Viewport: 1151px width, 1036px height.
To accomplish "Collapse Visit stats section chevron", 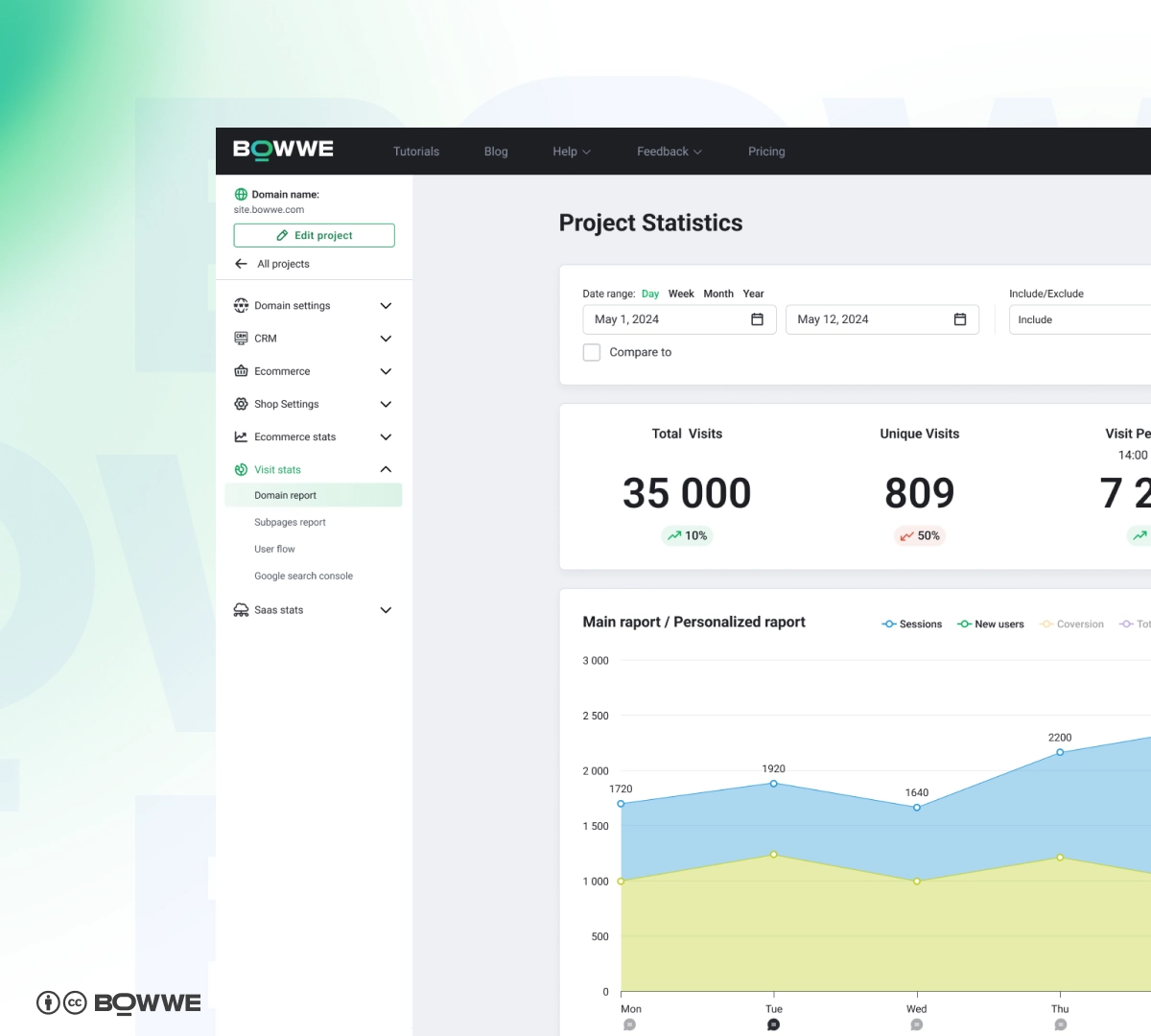I will tap(386, 469).
